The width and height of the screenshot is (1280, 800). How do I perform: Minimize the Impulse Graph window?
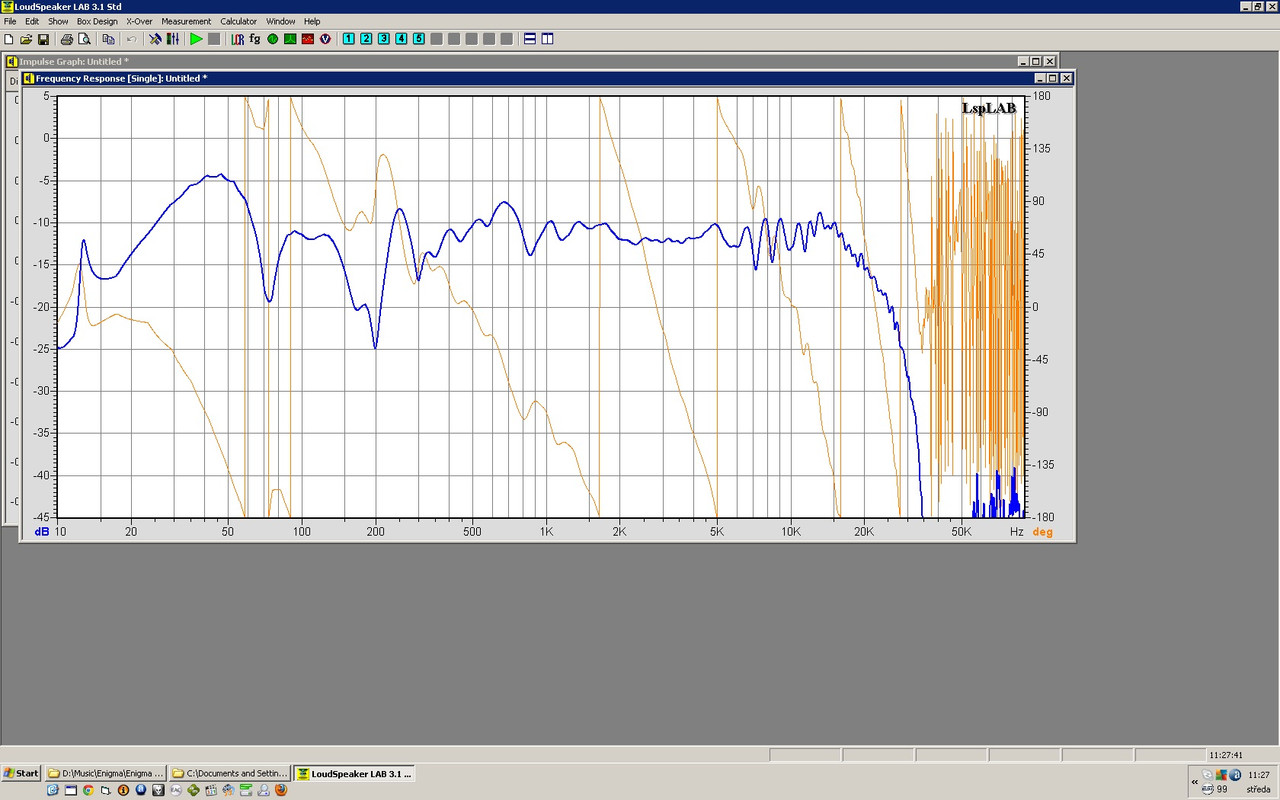pos(1022,62)
